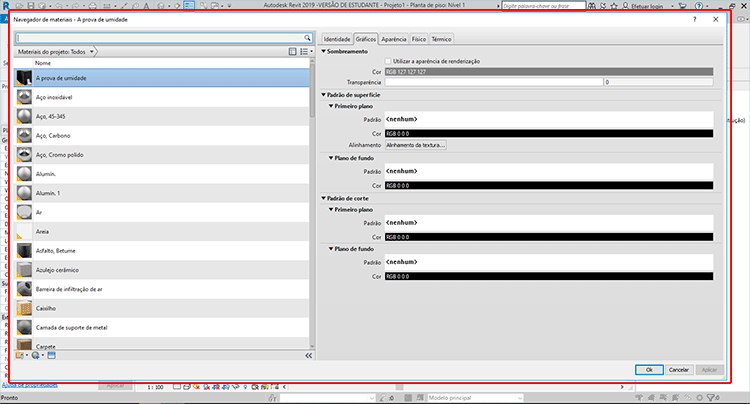Click the Caixilho material thumbnail
The width and height of the screenshot is (750, 404).
click(x=24, y=308)
